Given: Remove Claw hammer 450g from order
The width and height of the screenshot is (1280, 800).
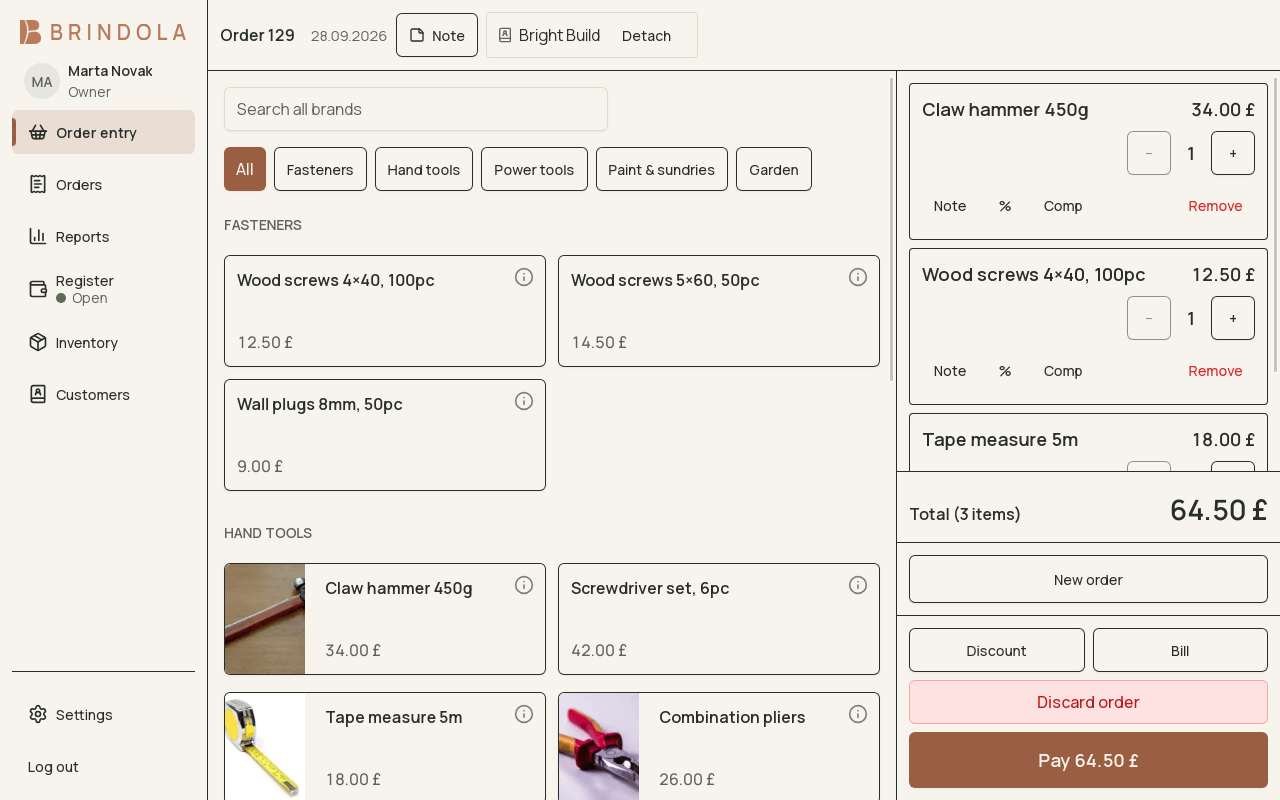Looking at the screenshot, I should pyautogui.click(x=1215, y=206).
